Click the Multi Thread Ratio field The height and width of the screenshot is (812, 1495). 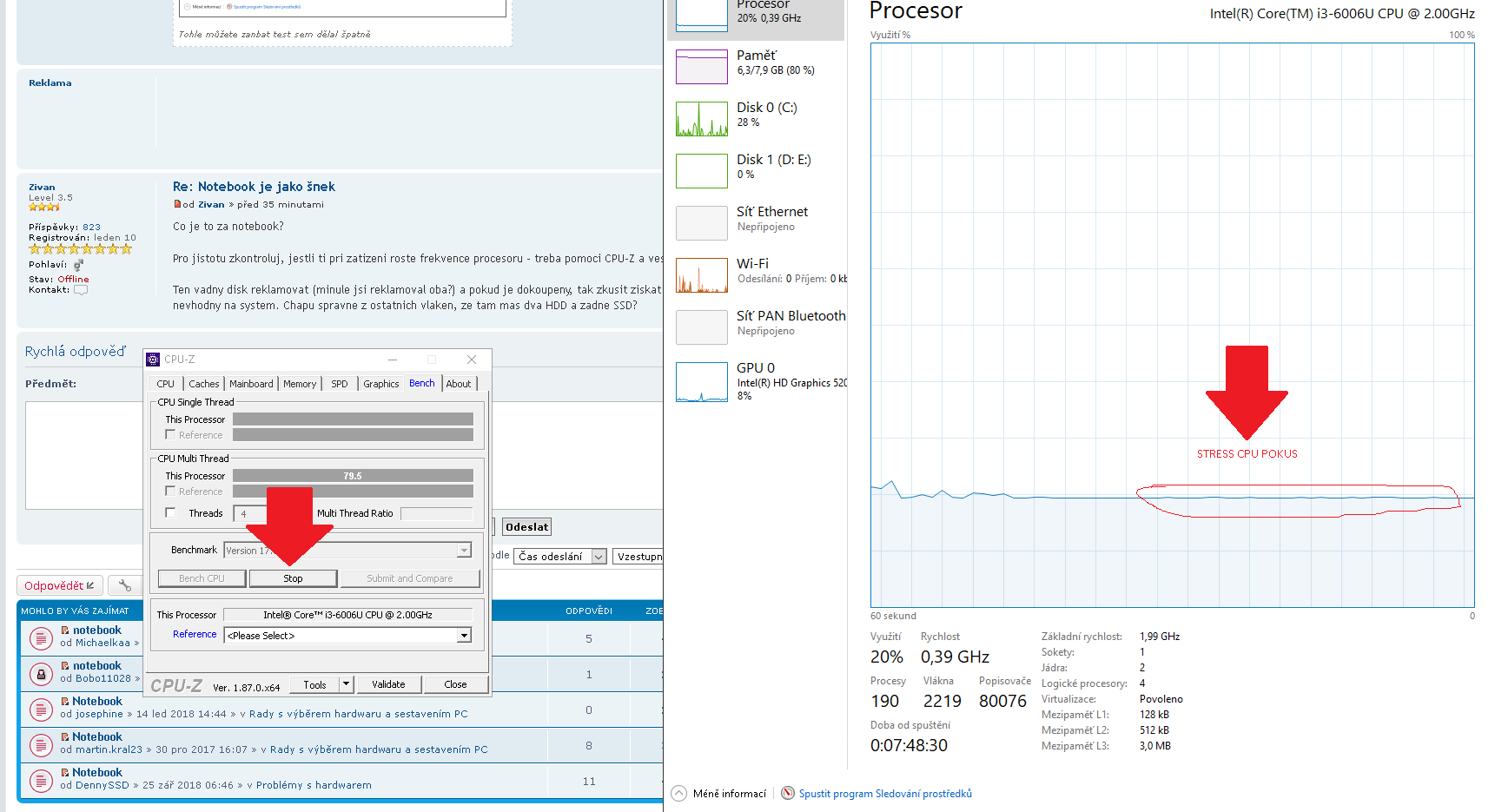point(437,513)
